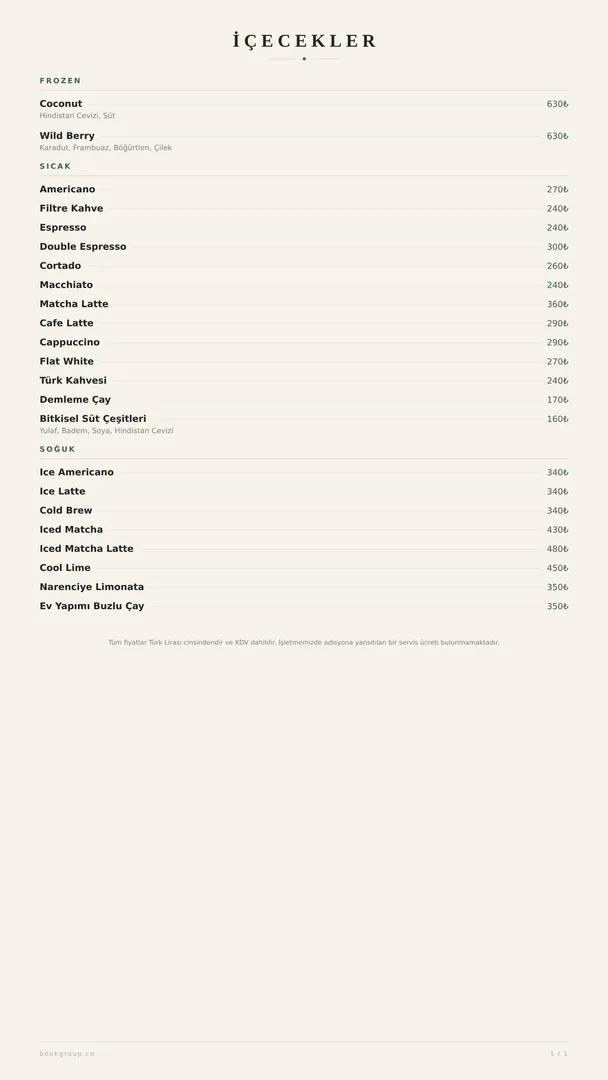Image resolution: width=608 pixels, height=1080 pixels.
Task: Click the Ev Yapımı Buzlu Çay item
Action: [x=304, y=606]
